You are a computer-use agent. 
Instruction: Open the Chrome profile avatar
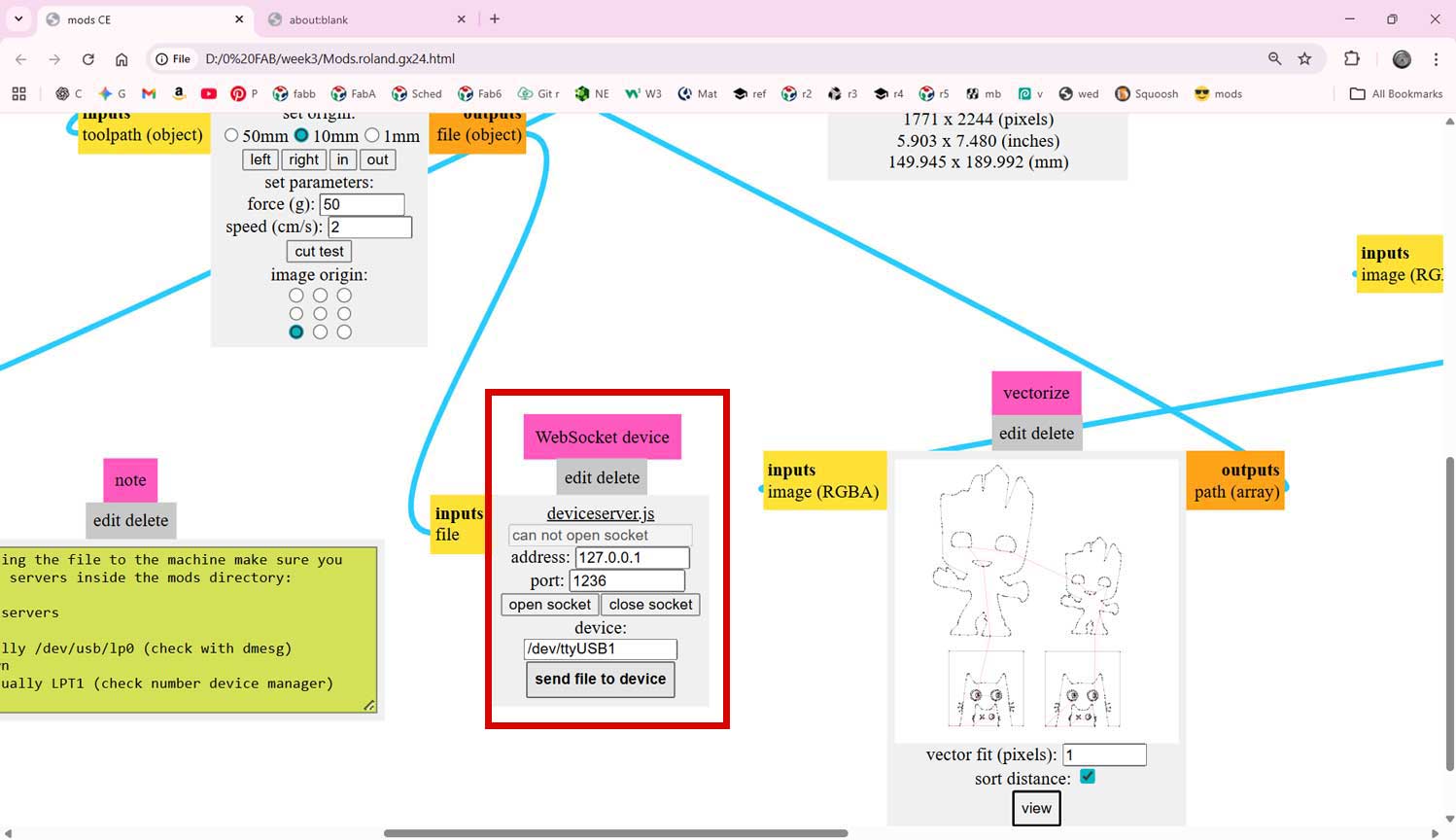coord(1402,59)
